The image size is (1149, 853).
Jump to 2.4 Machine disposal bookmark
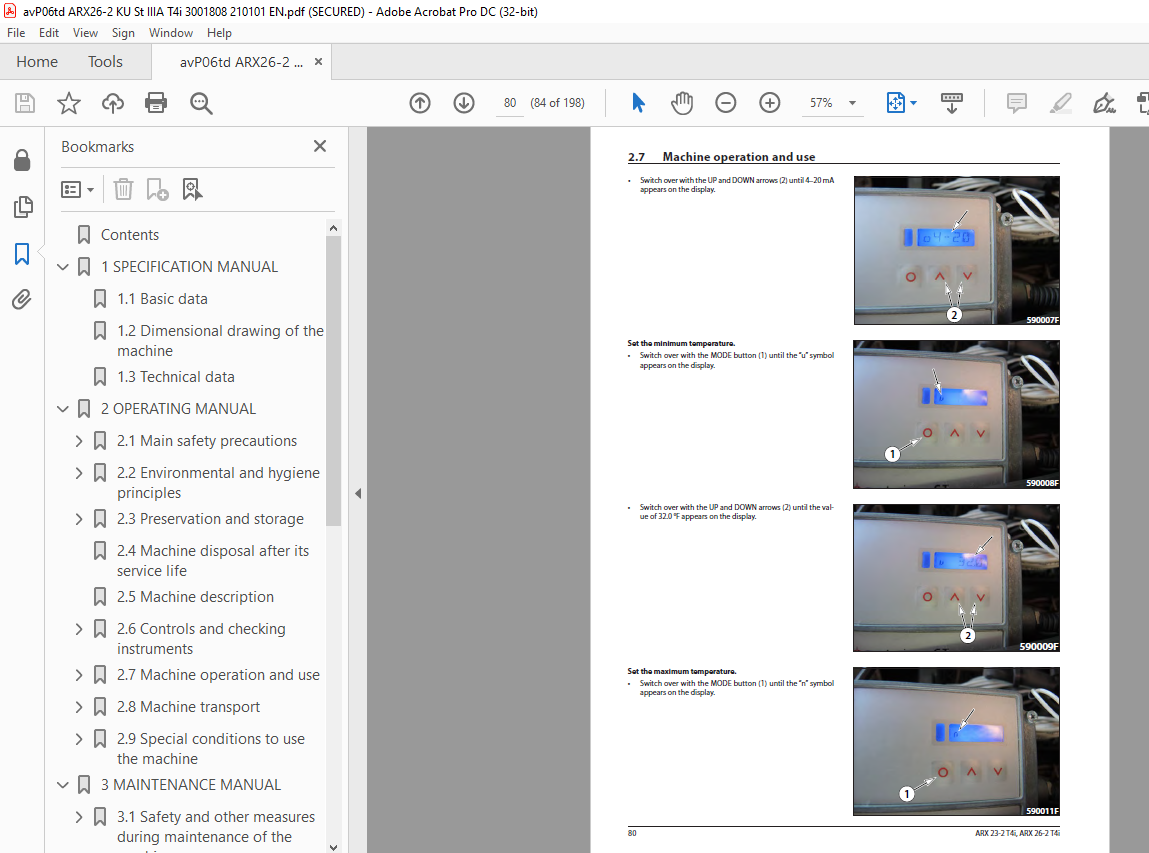(x=213, y=561)
